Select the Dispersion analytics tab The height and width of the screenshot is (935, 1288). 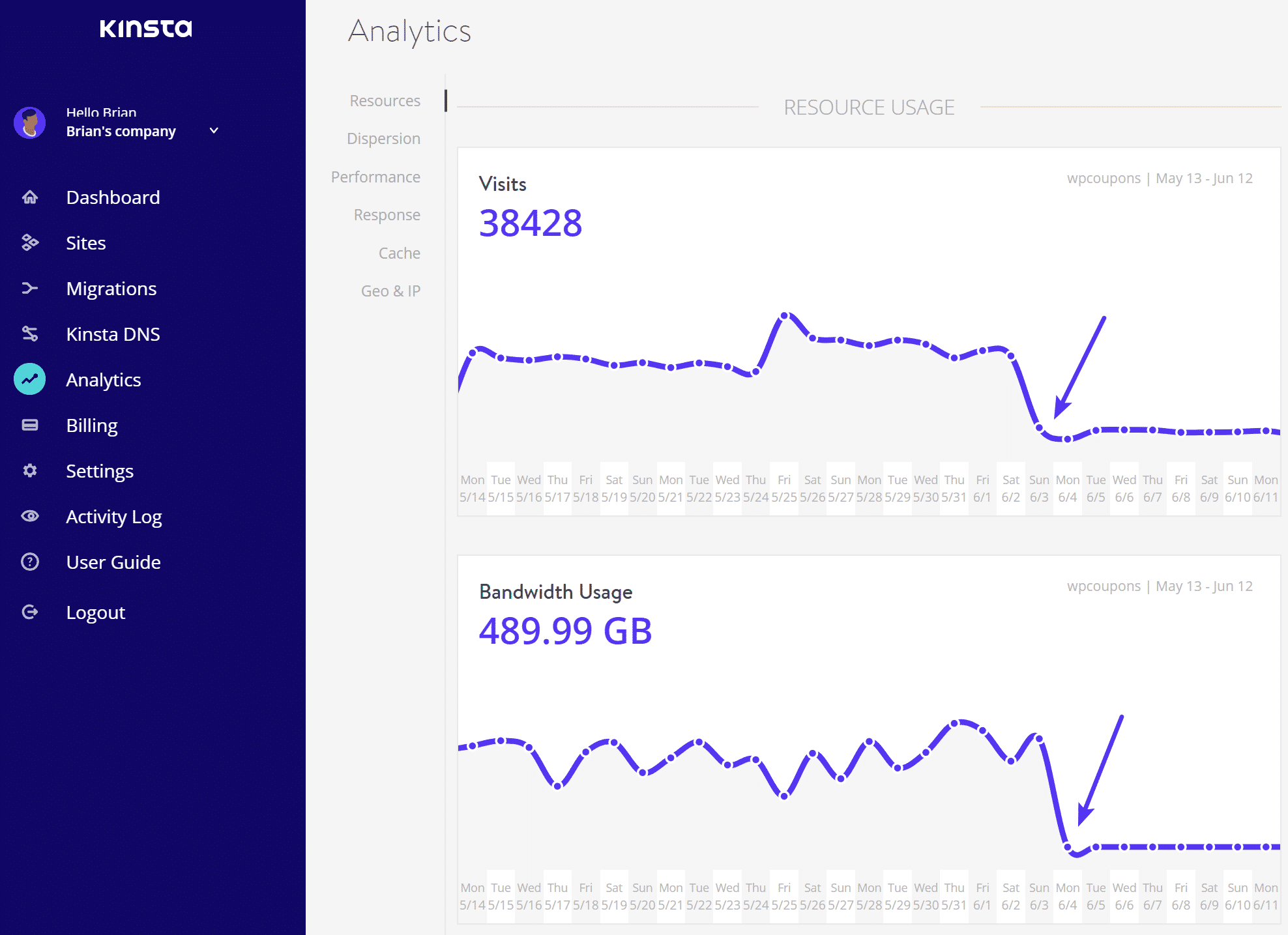(x=384, y=138)
